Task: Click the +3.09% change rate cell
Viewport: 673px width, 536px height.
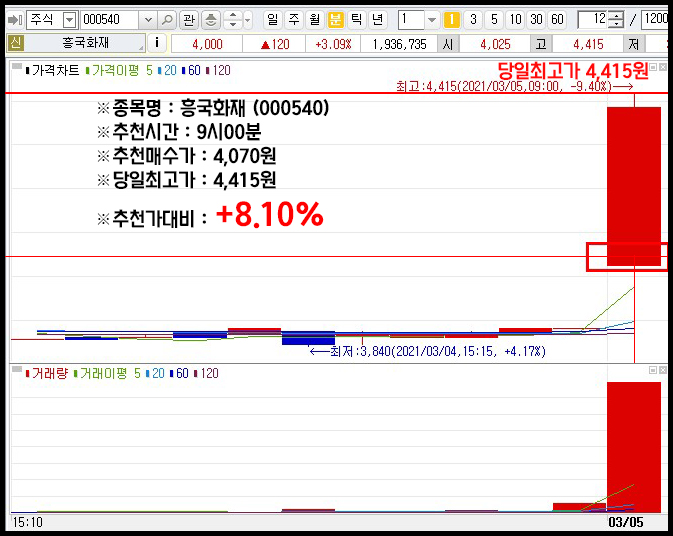Action: [333, 44]
